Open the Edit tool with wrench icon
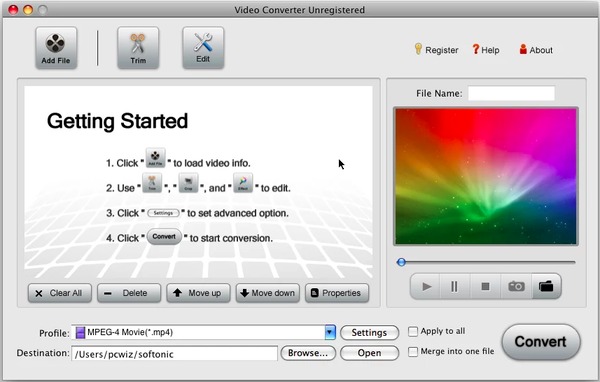 203,48
